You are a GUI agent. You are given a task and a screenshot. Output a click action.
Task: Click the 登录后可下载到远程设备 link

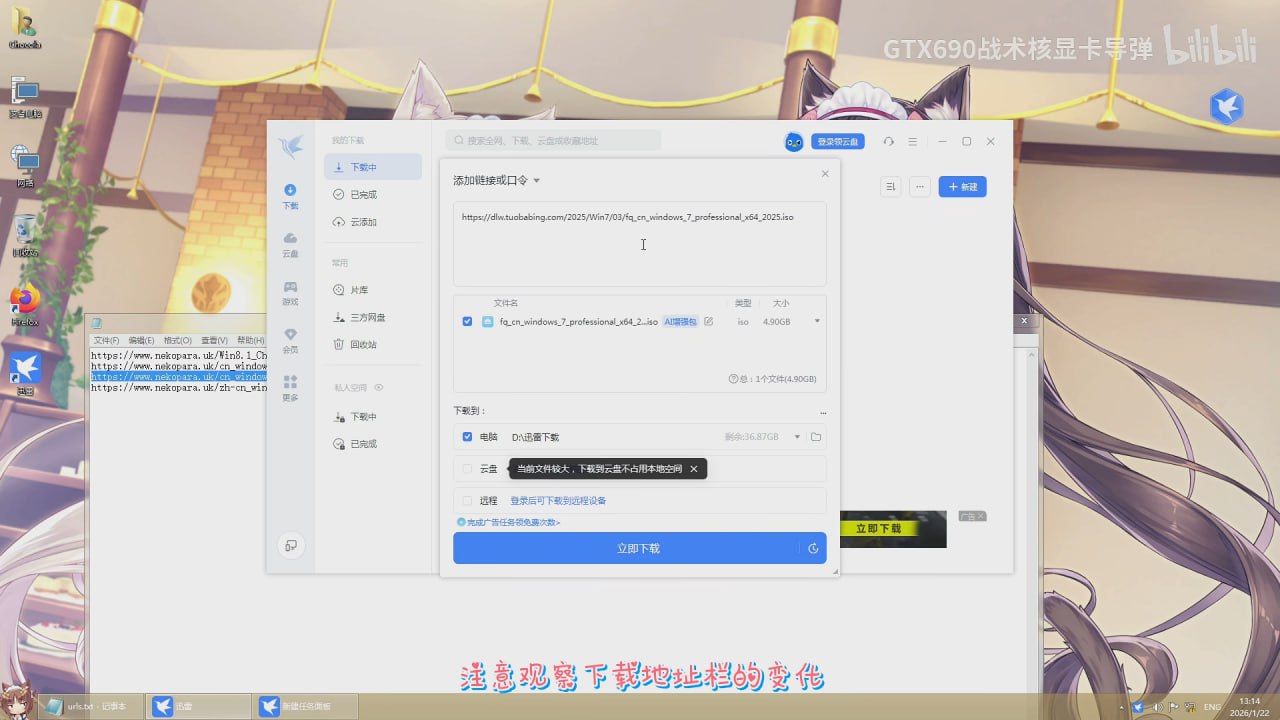tap(558, 501)
